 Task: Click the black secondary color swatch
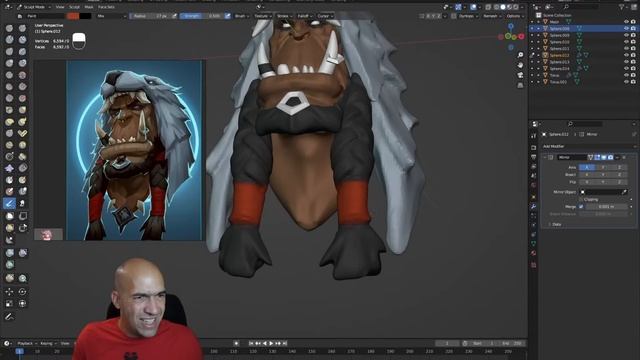click(x=85, y=16)
